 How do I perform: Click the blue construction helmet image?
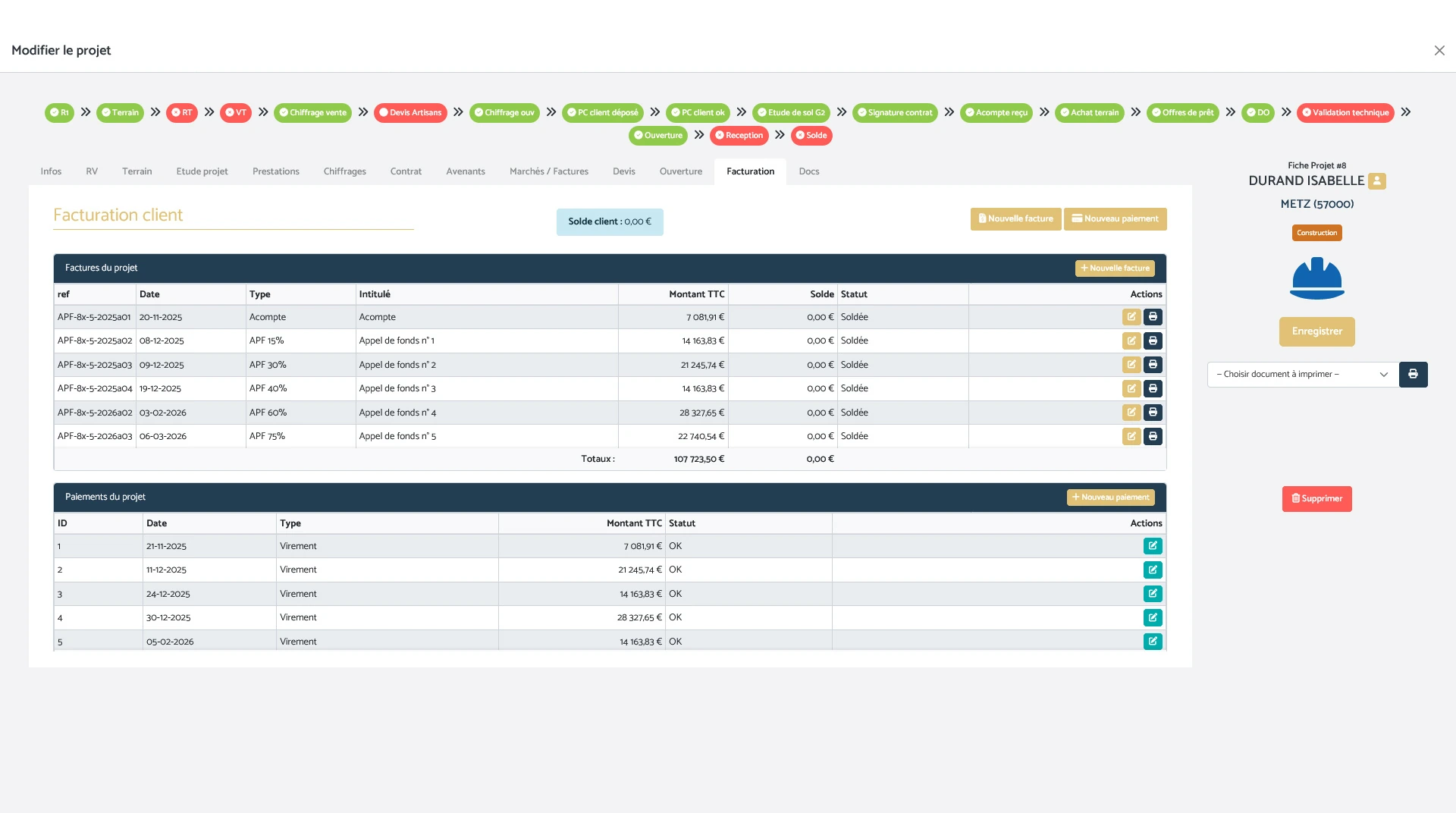pos(1316,278)
